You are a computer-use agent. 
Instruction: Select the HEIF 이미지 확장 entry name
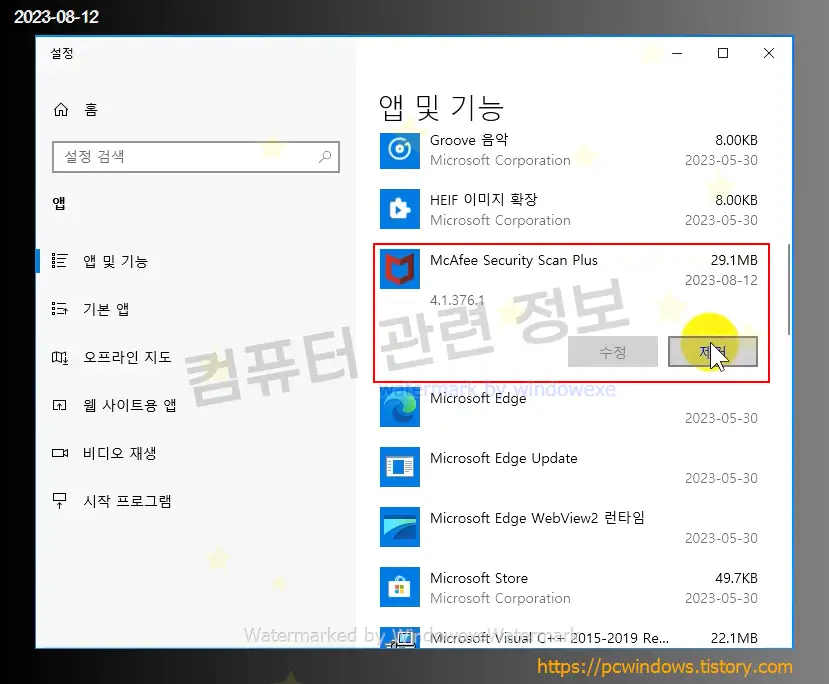click(483, 200)
